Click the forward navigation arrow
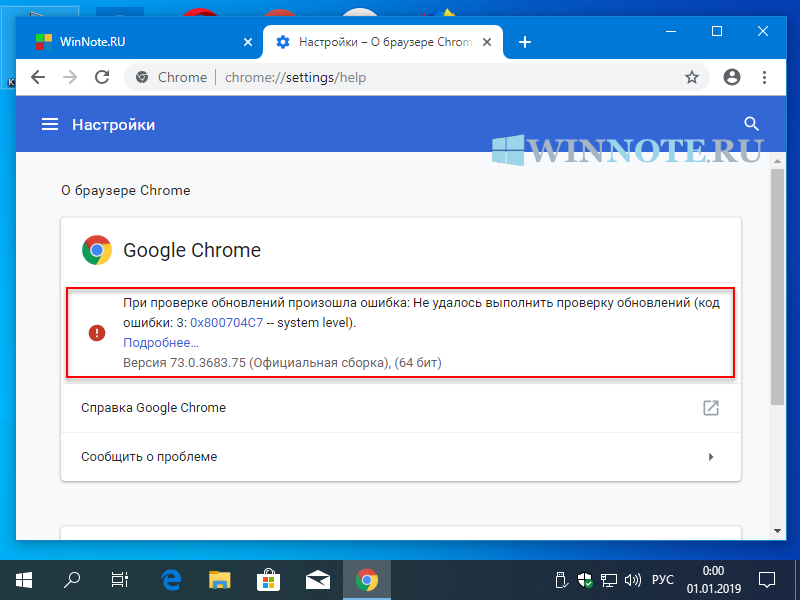 tap(70, 78)
